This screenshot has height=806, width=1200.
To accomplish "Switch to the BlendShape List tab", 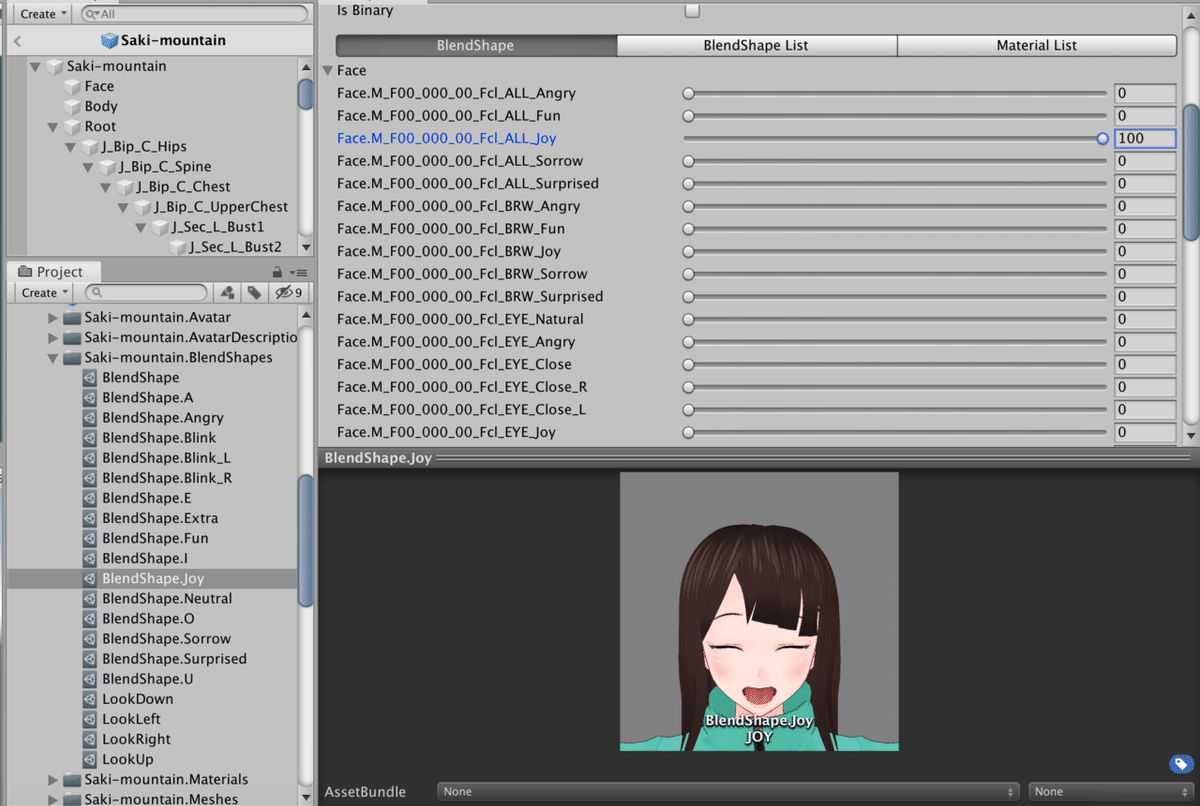I will click(756, 45).
